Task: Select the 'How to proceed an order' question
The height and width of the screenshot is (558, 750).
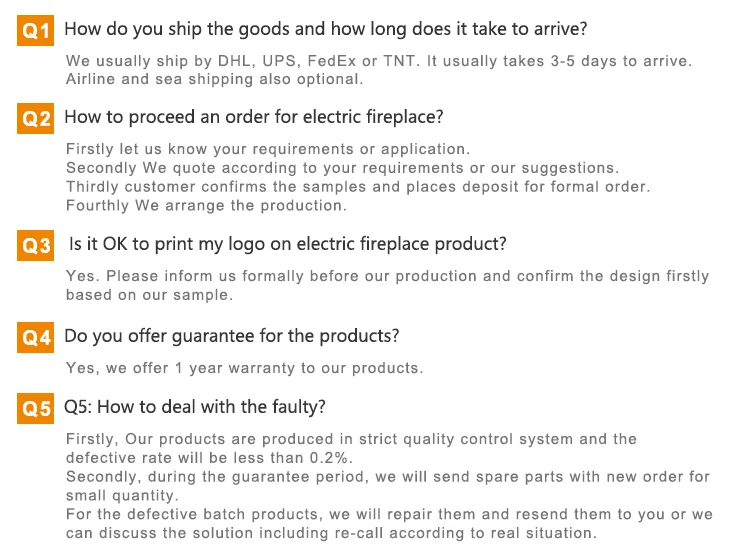Action: [x=254, y=117]
